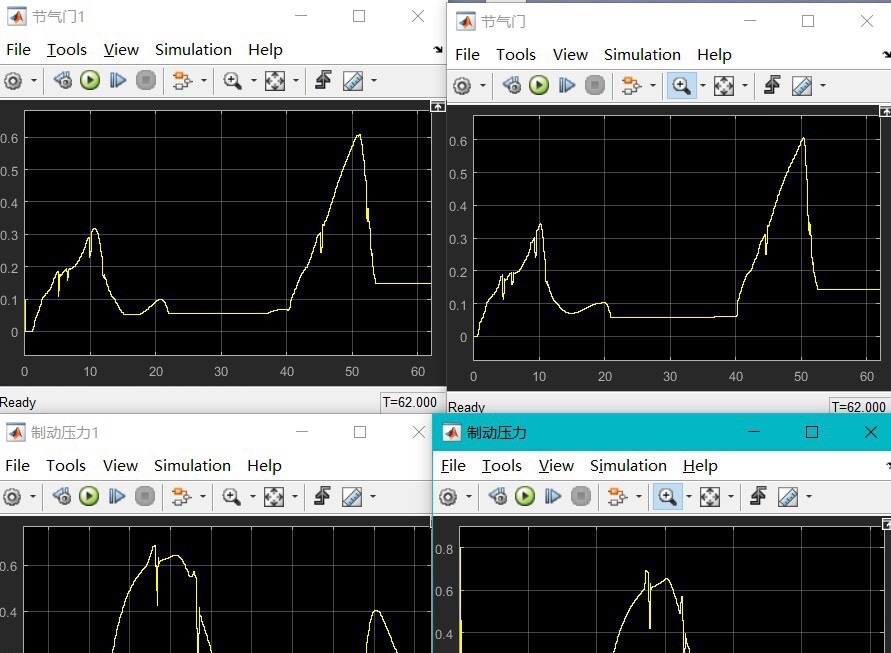Open triggers icon in 节气门 scope
The height and width of the screenshot is (653, 891).
click(772, 85)
